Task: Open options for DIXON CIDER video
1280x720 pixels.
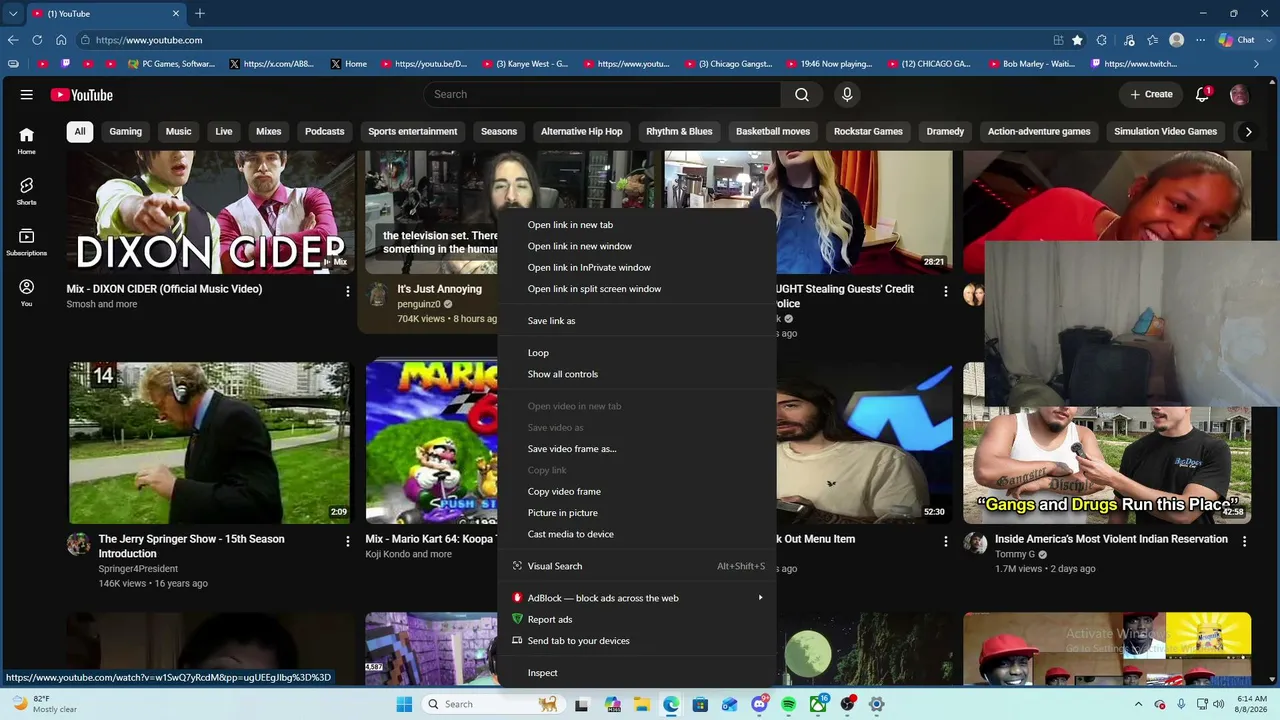Action: pyautogui.click(x=348, y=291)
